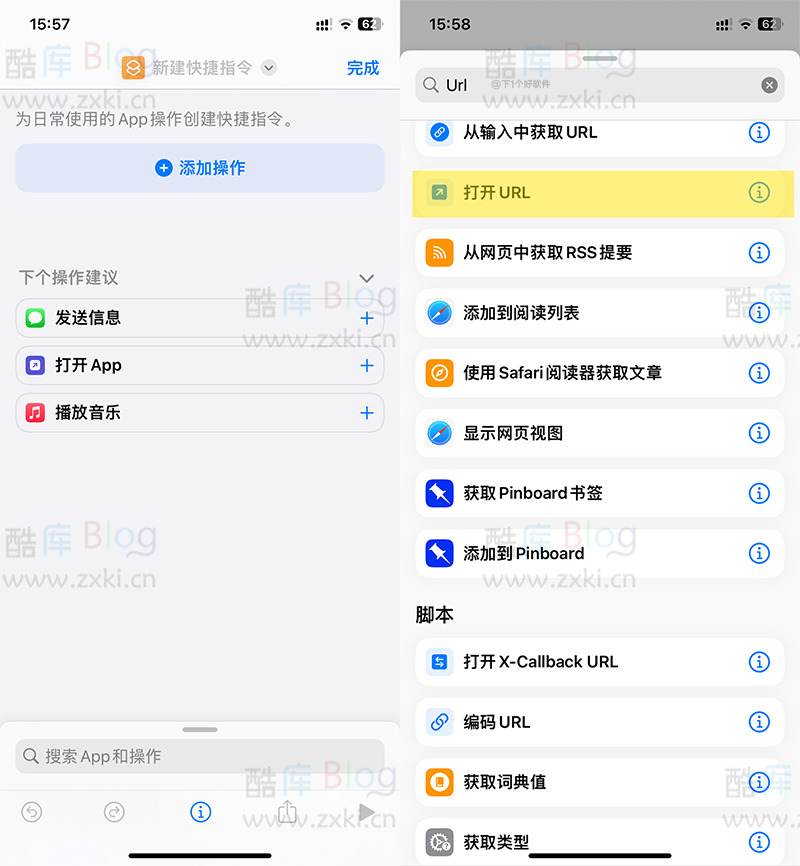800x866 pixels.
Task: Clear the Url search text with the x button
Action: click(x=769, y=85)
